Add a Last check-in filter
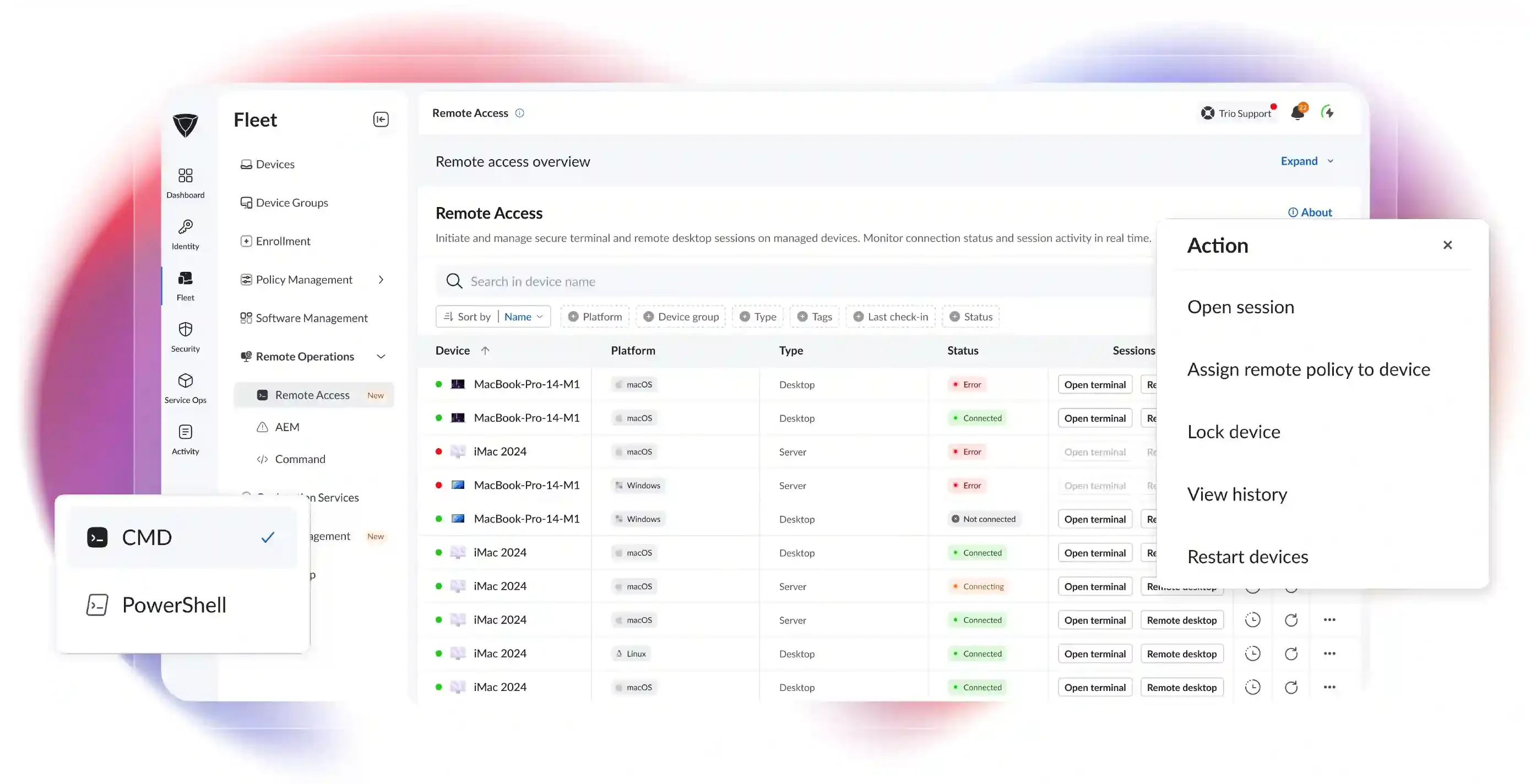1531x784 pixels. (891, 317)
